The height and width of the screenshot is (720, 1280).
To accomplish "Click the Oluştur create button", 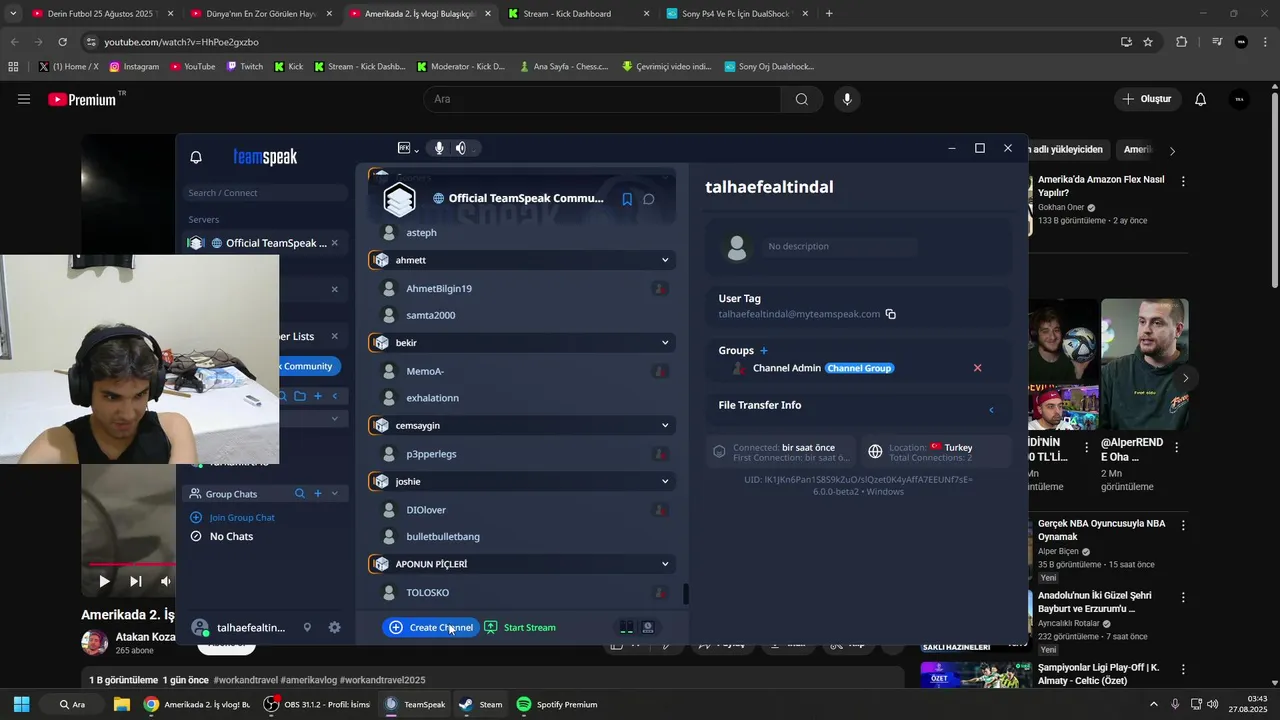I will [1148, 99].
